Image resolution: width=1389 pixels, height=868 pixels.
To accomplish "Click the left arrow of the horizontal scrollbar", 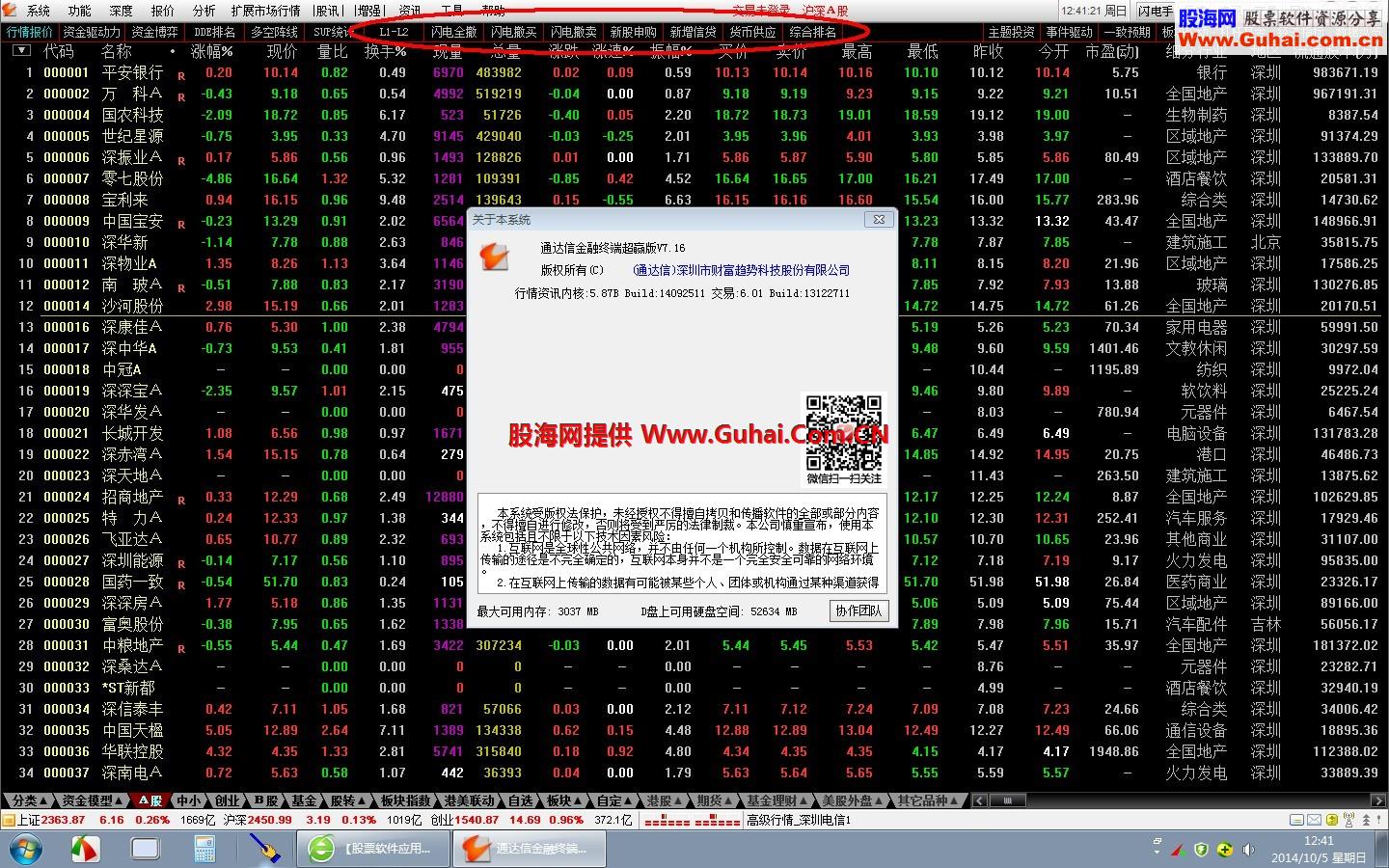I will [x=979, y=800].
